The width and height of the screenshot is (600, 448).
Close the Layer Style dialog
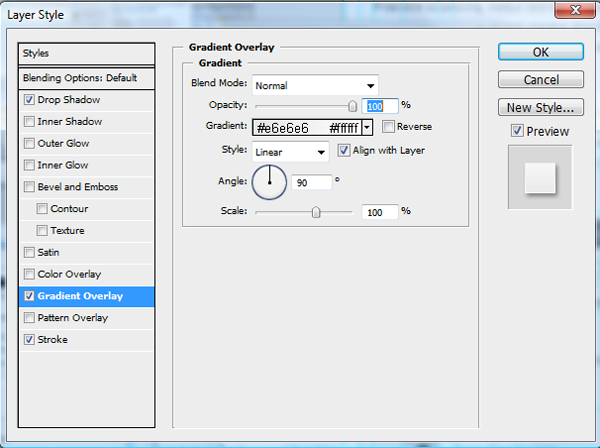tap(575, 10)
